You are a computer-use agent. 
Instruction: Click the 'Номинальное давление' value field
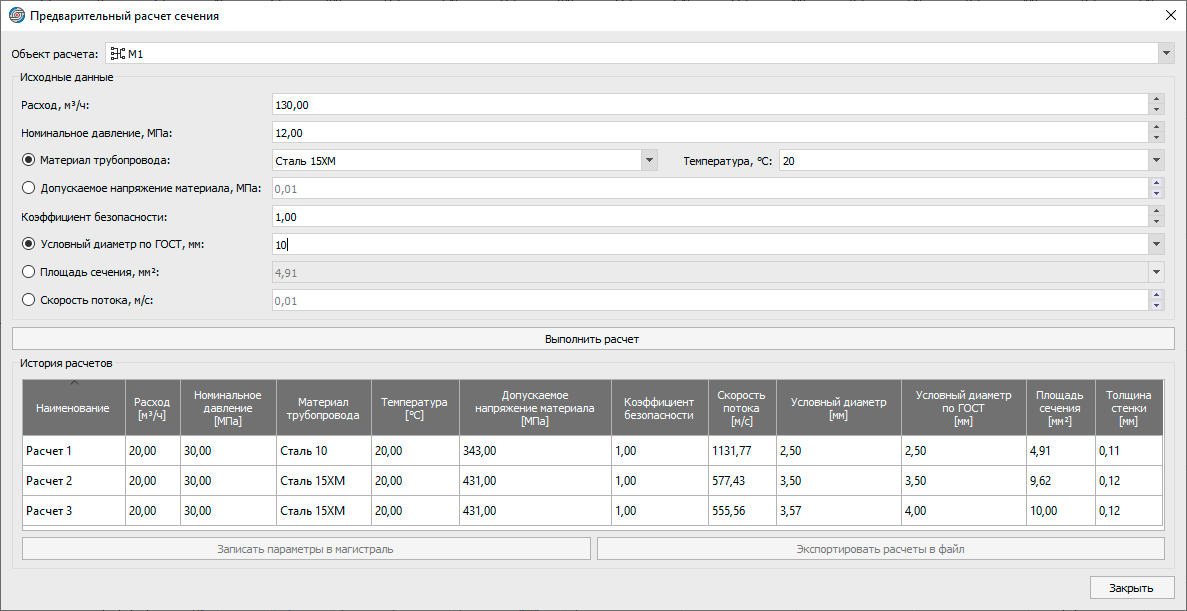(x=708, y=133)
